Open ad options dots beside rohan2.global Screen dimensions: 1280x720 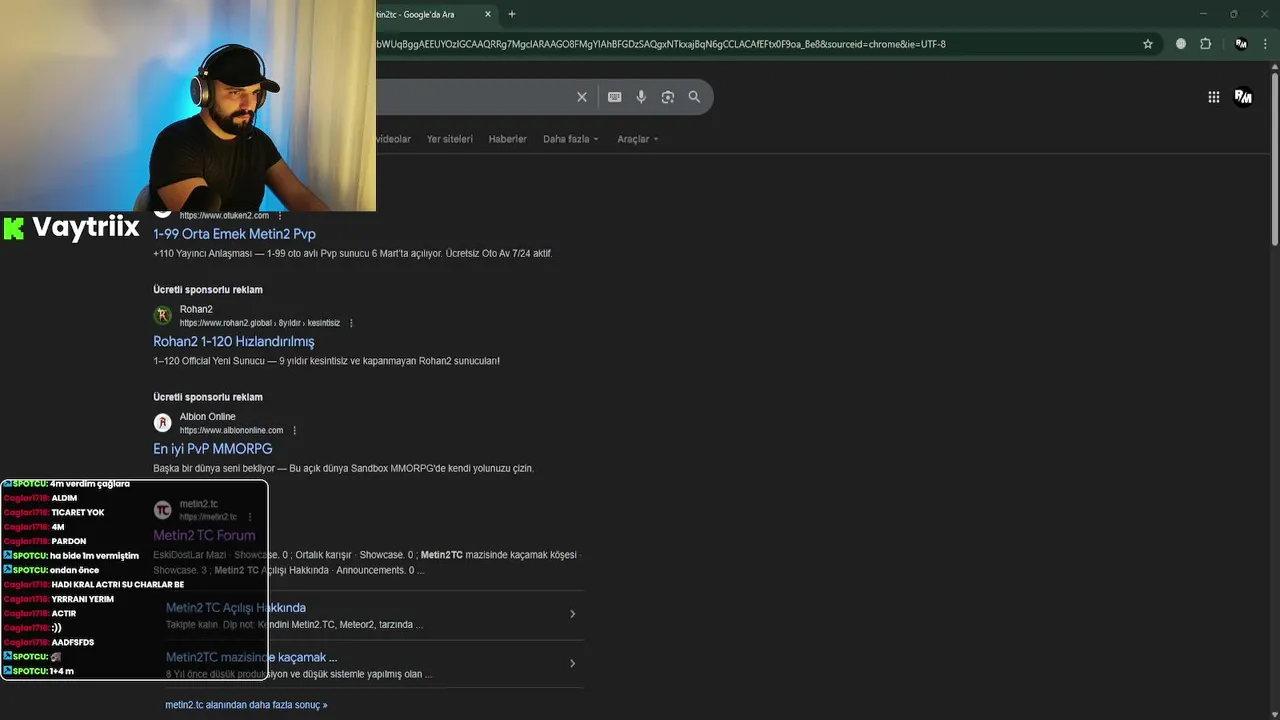351,323
